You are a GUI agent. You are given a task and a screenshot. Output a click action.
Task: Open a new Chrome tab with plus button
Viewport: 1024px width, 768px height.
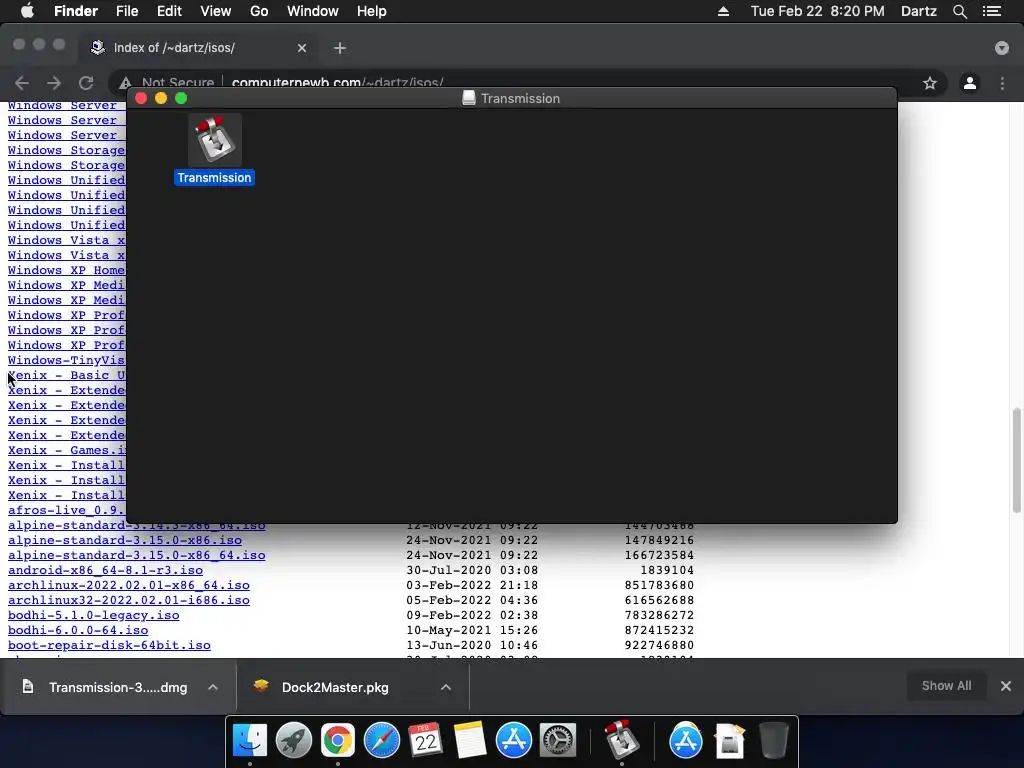[340, 48]
